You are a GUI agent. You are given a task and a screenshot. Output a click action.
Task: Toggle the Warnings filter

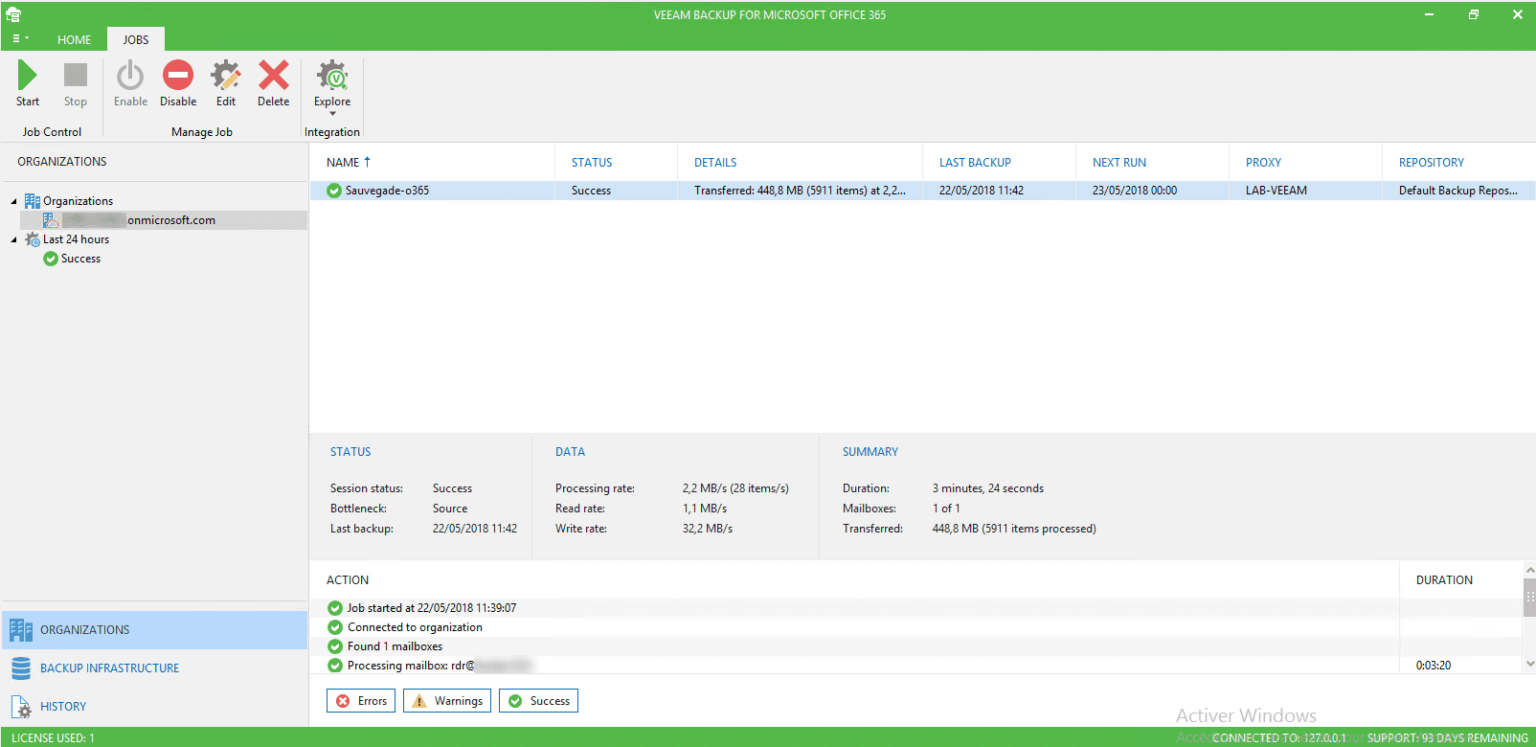click(447, 701)
